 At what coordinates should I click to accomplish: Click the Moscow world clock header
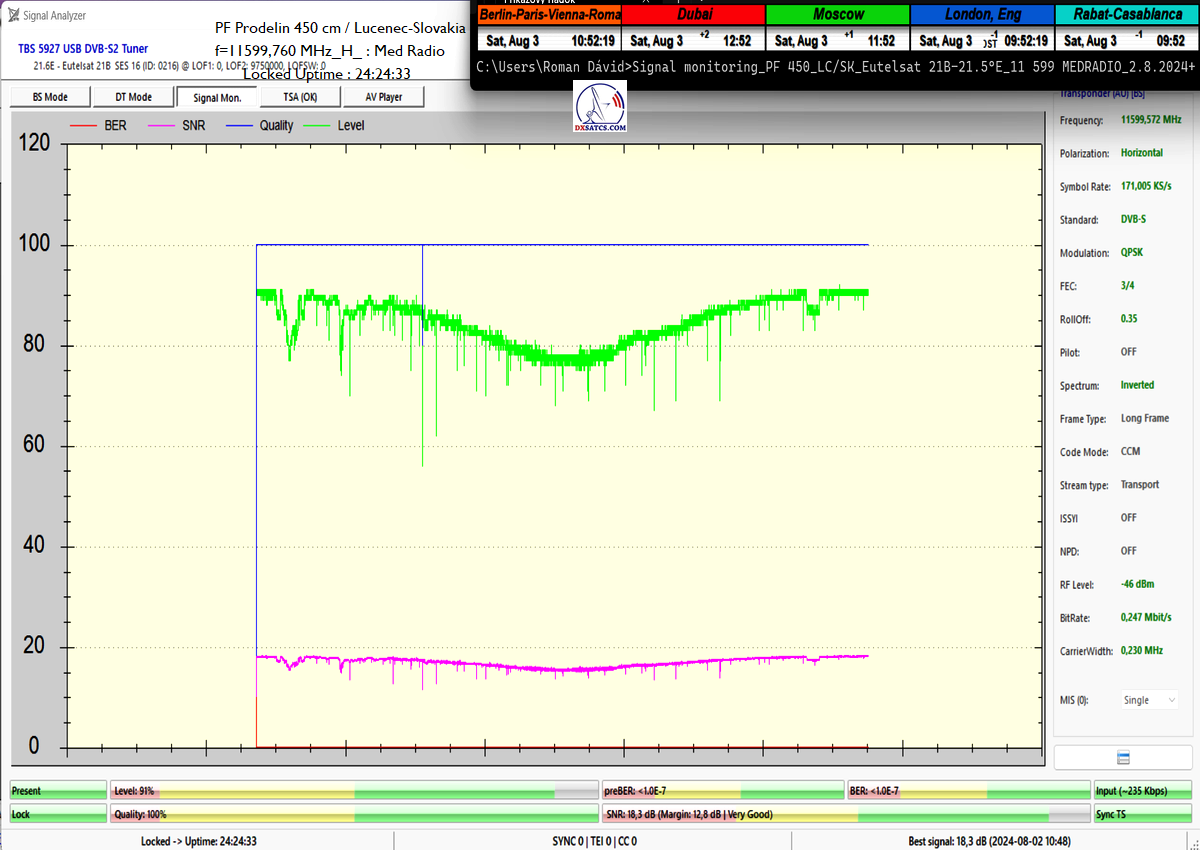pos(838,15)
